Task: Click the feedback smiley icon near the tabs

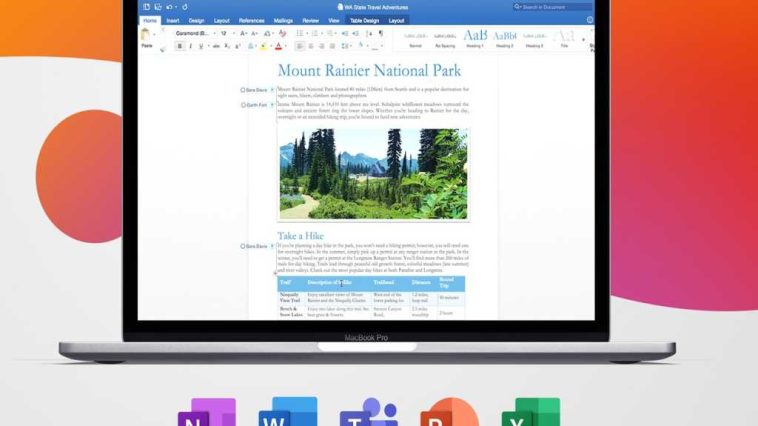Action: [x=590, y=20]
